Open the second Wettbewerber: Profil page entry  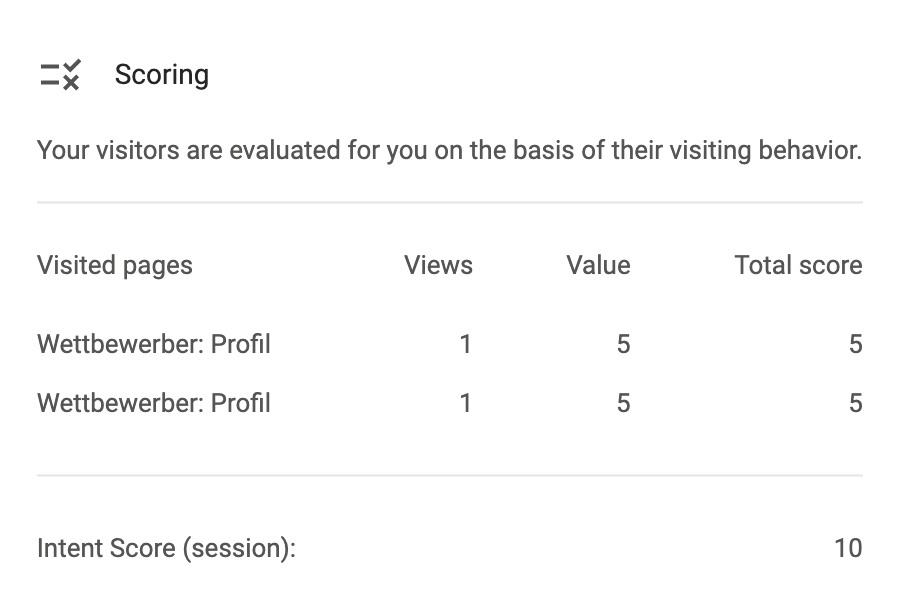coord(154,403)
